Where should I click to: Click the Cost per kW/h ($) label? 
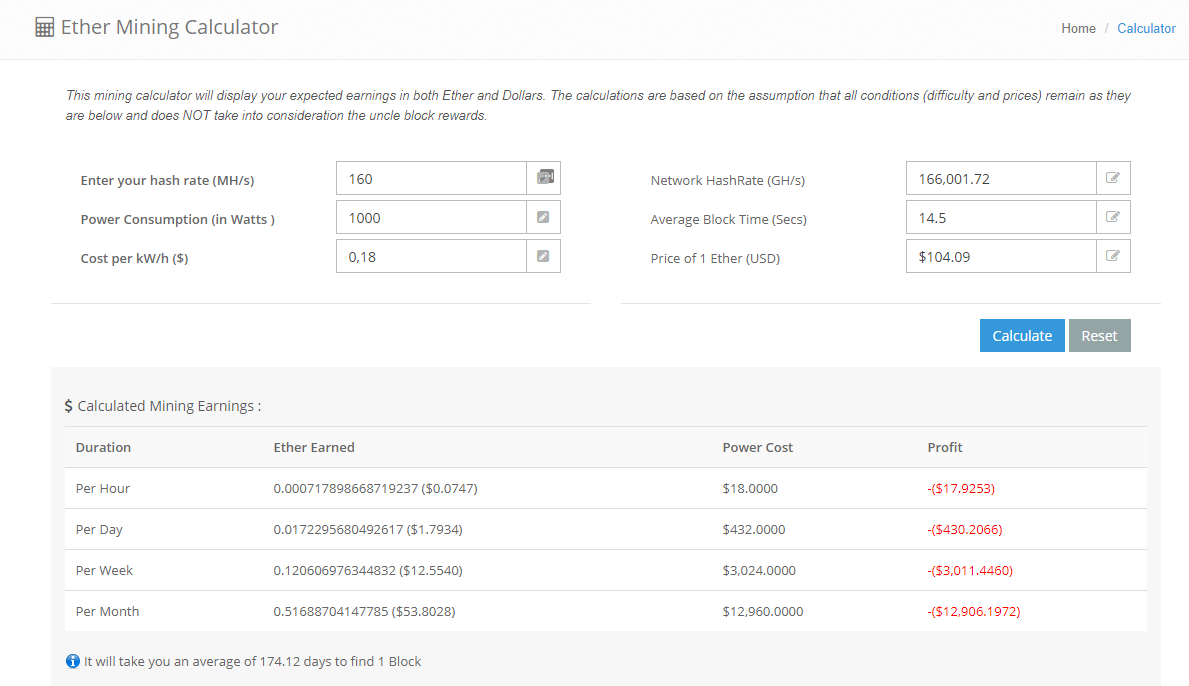click(134, 258)
